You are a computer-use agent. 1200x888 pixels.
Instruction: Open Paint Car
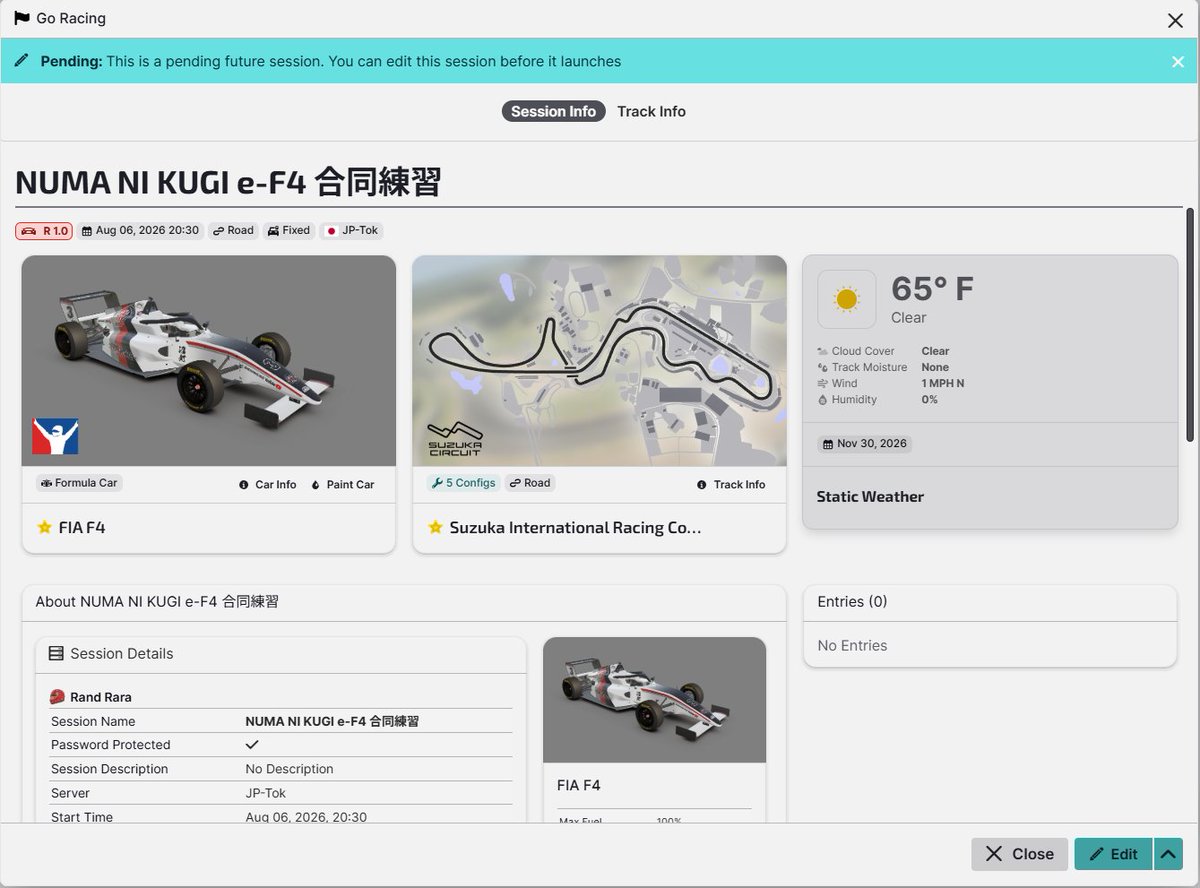click(x=343, y=484)
